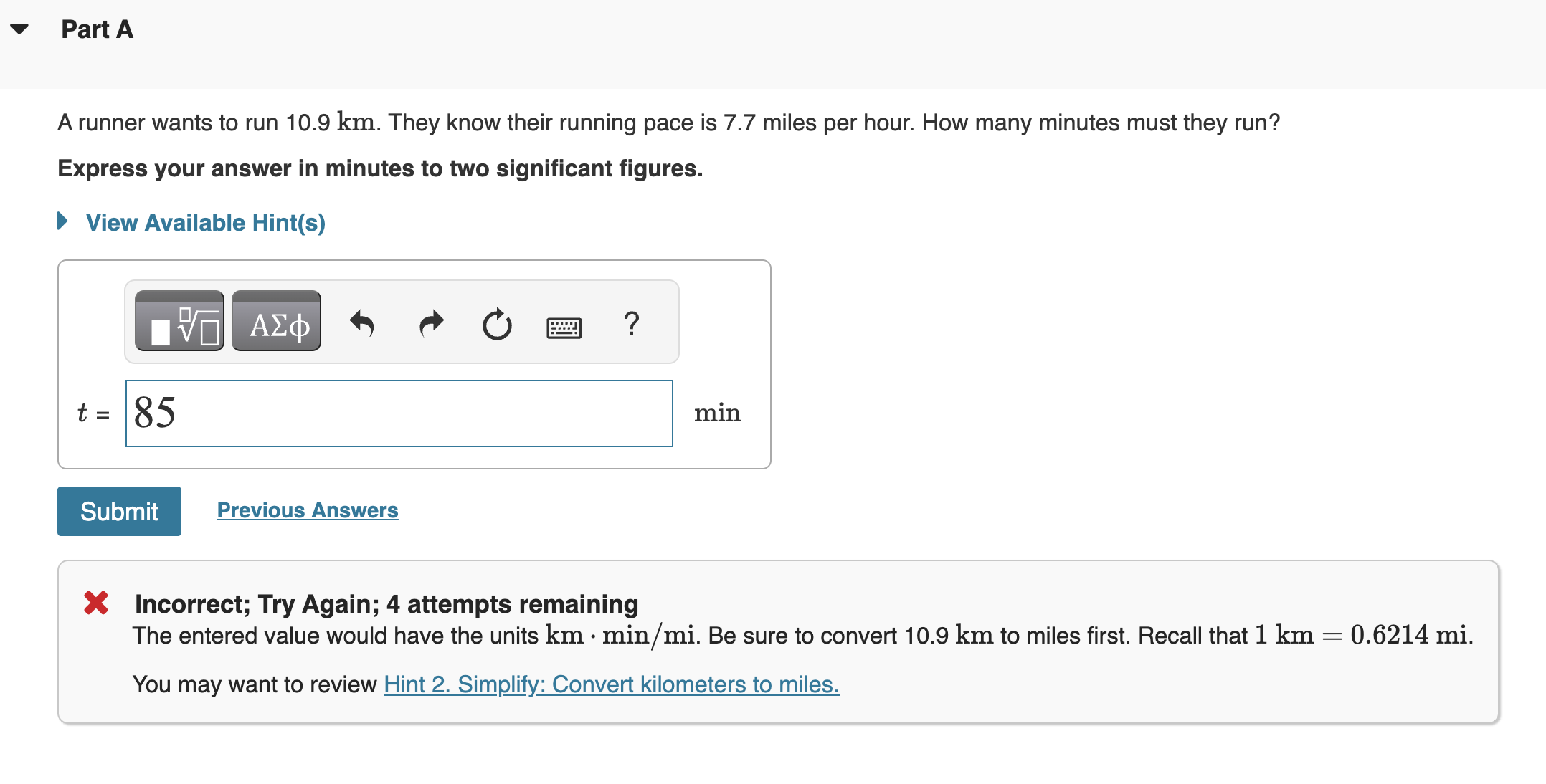Open the math templates palette icon

(178, 322)
